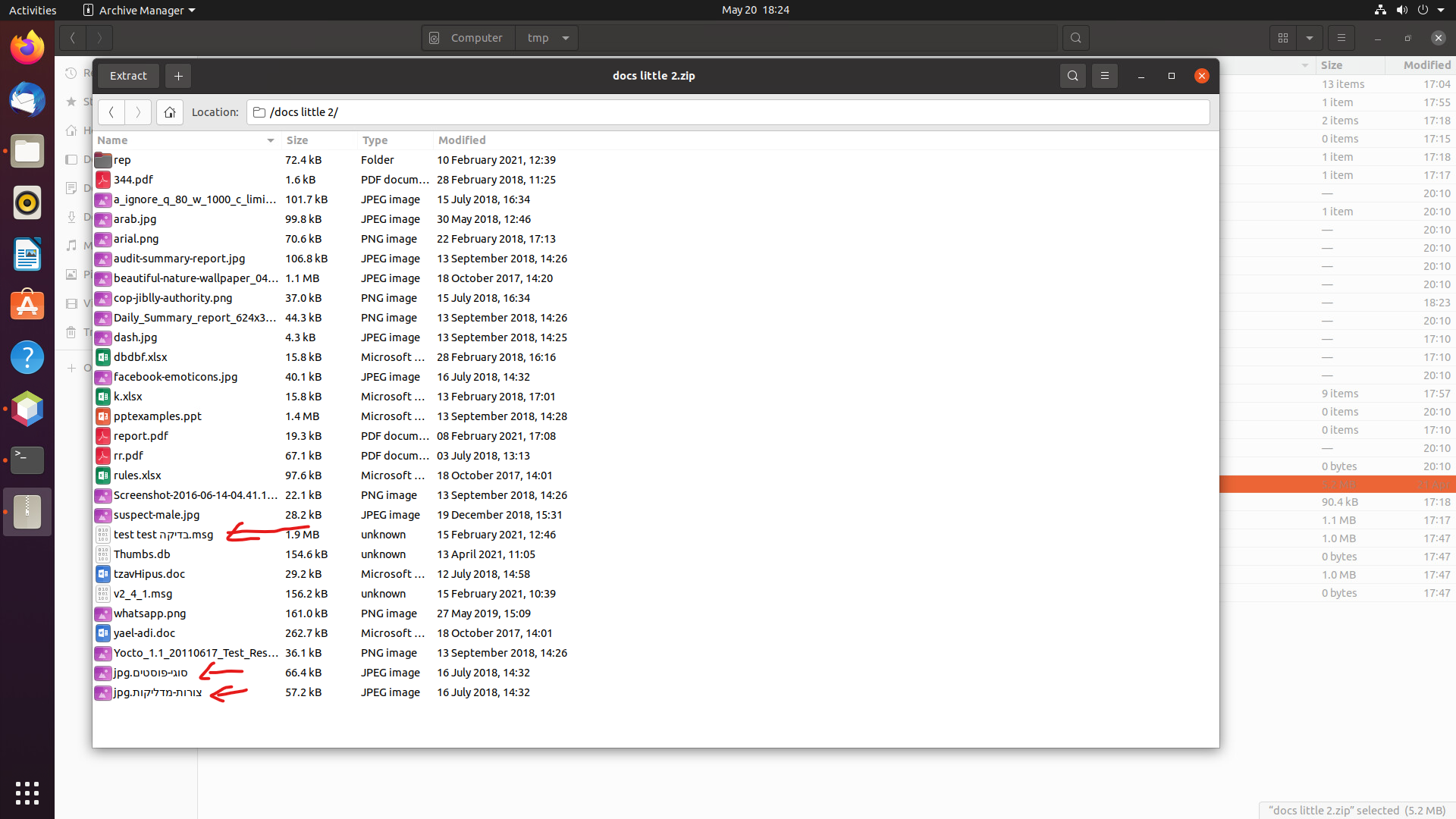Image resolution: width=1456 pixels, height=819 pixels.
Task: Open search in the Files window toolbar
Action: tap(1075, 37)
